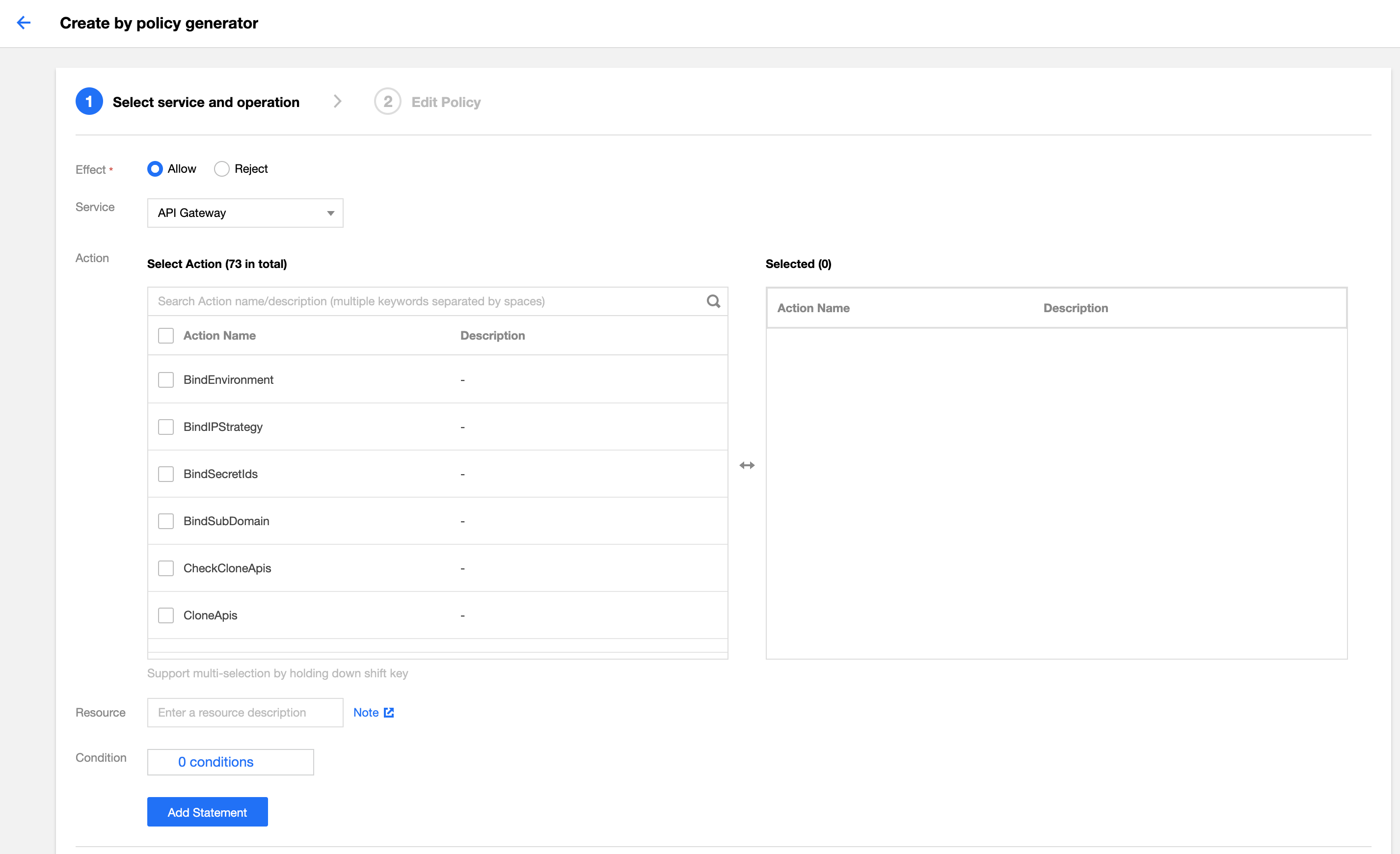Click the CheckCloneApis action name
This screenshot has width=1400, height=854.
(227, 568)
